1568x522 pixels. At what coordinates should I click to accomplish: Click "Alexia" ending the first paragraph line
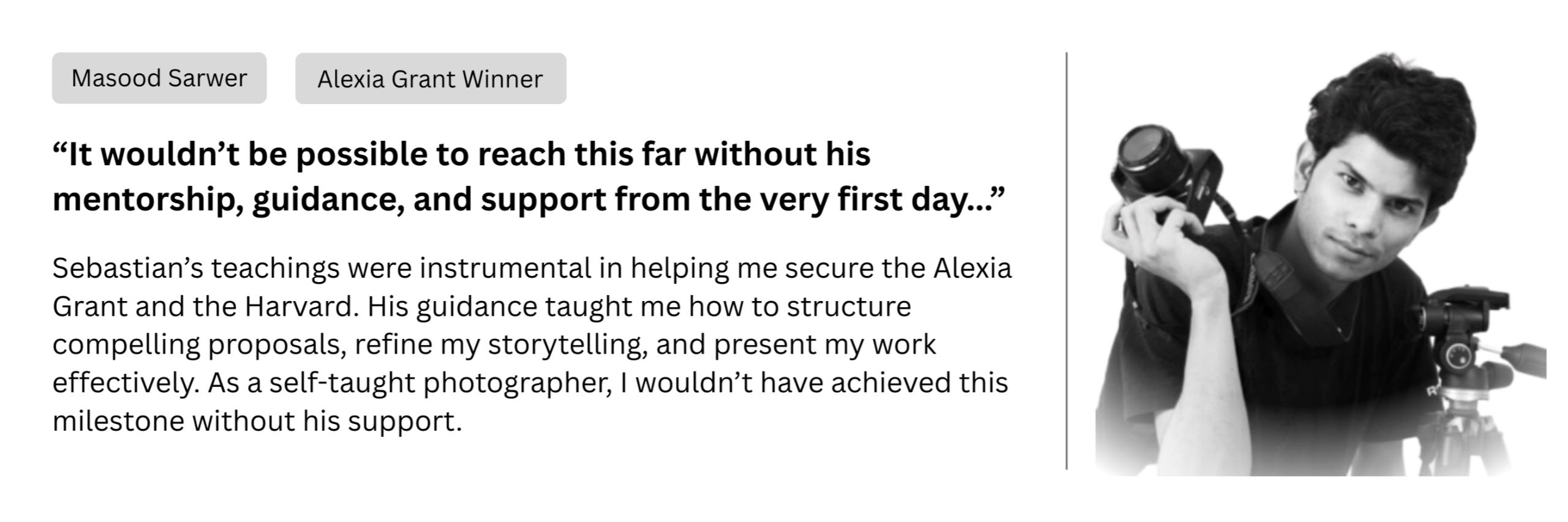pos(972,268)
